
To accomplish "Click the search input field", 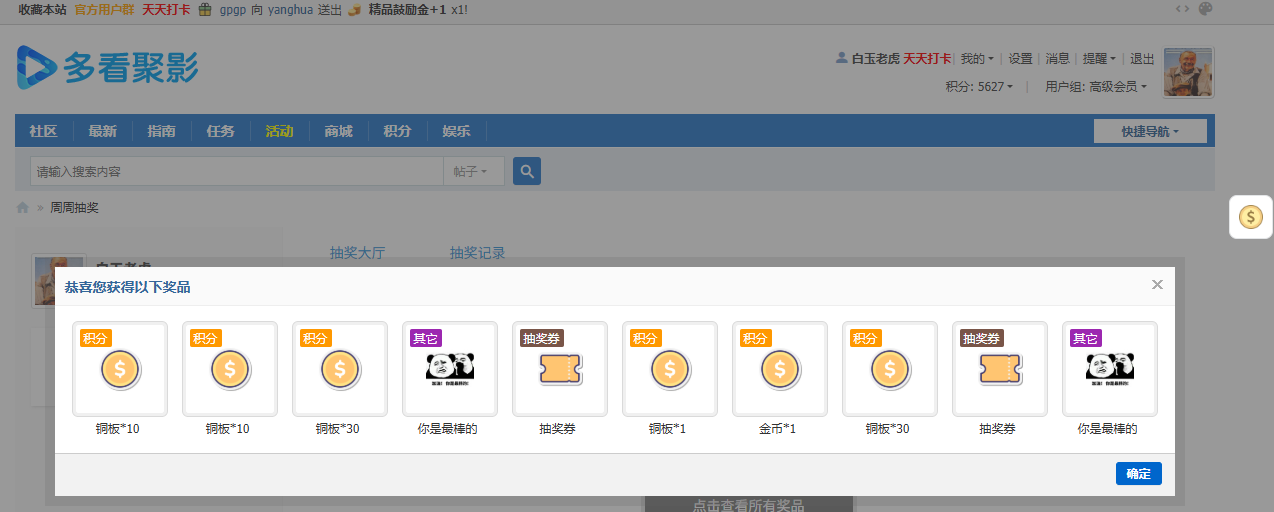I will 236,172.
